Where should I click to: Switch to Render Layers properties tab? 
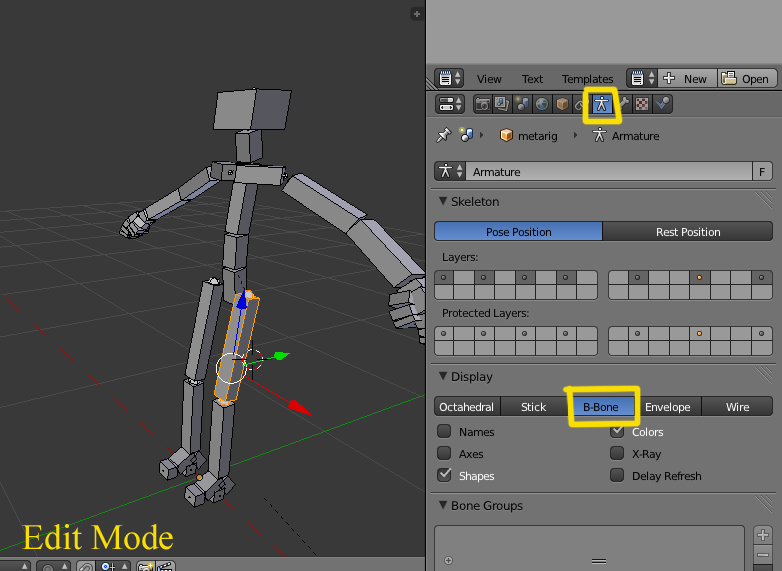pyautogui.click(x=502, y=104)
